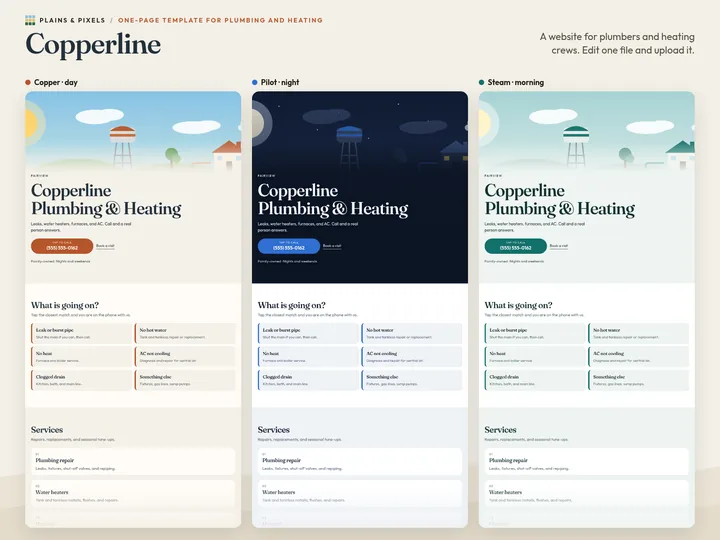Click Copperline Plumbing & Heating title in Pilot preview
This screenshot has height=540, width=720.
(x=333, y=199)
